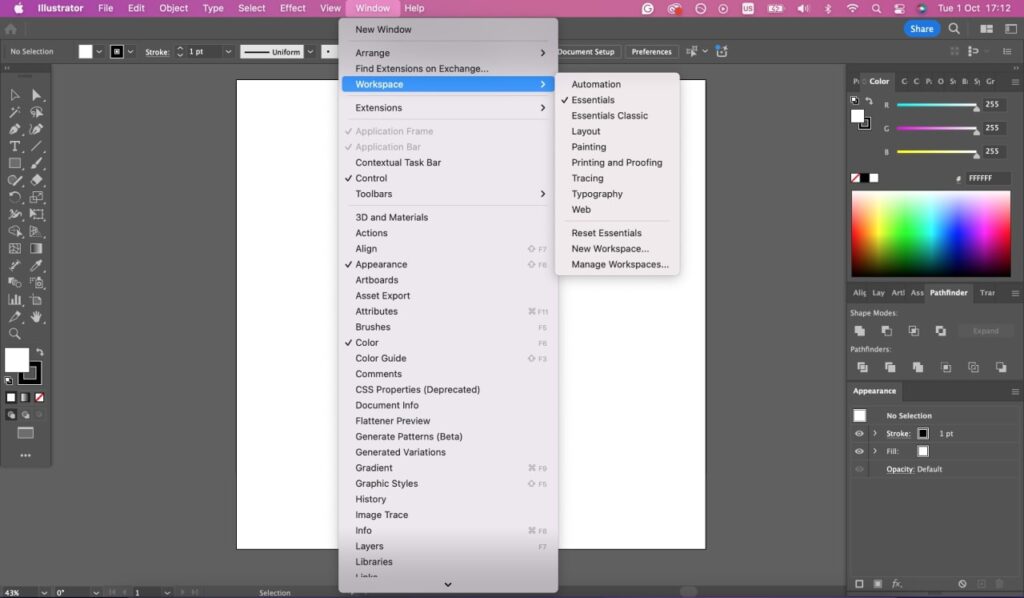Select the Paintbrush tool
Image resolution: width=1024 pixels, height=598 pixels.
click(37, 163)
